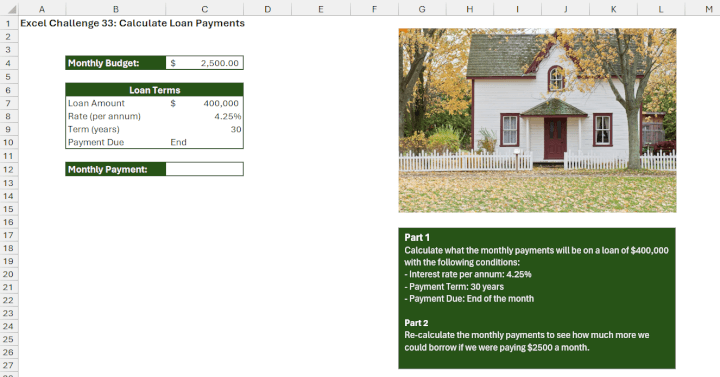Screen dimensions: 720x377
Task: Select column B header
Action: (x=116, y=9)
